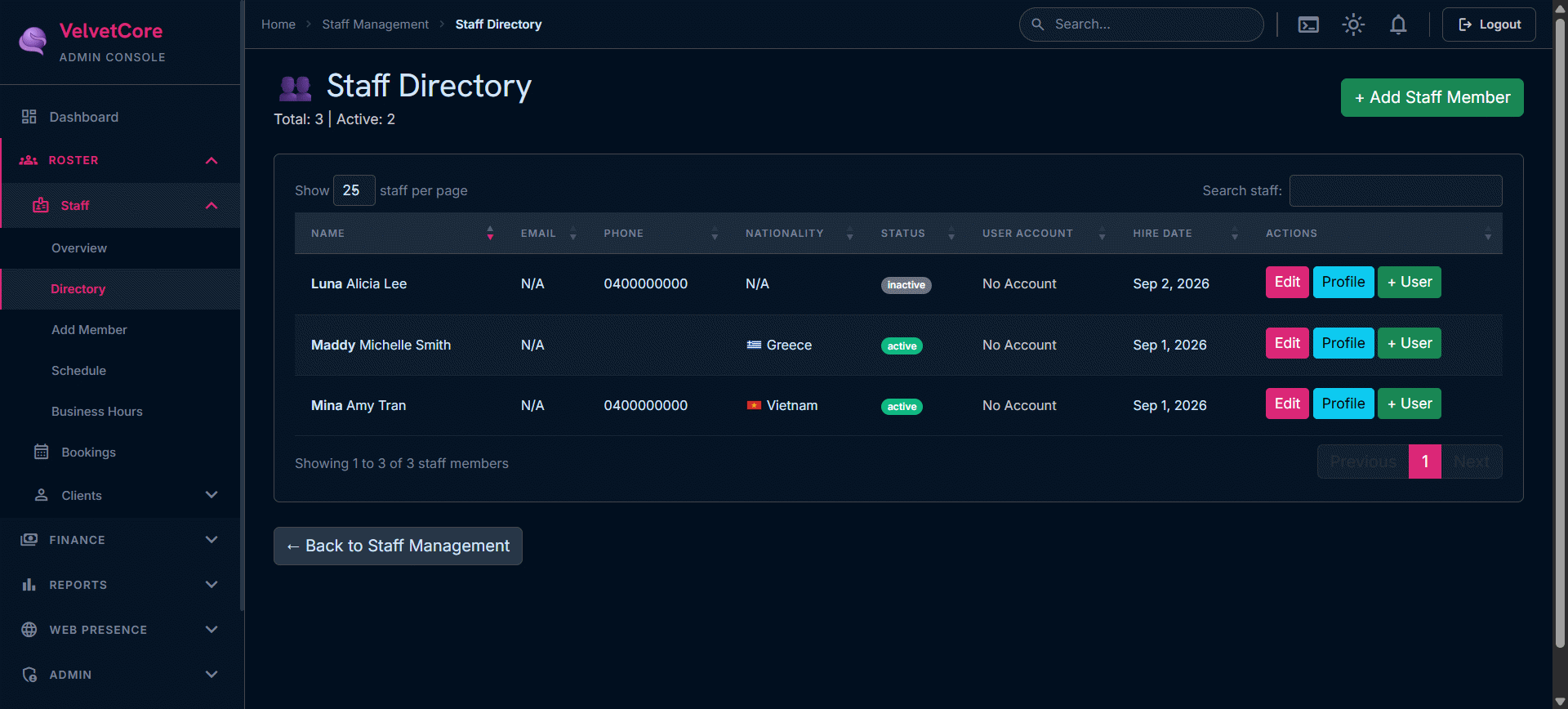Click the Previous pagination button
The image size is (1568, 709).
tap(1363, 462)
